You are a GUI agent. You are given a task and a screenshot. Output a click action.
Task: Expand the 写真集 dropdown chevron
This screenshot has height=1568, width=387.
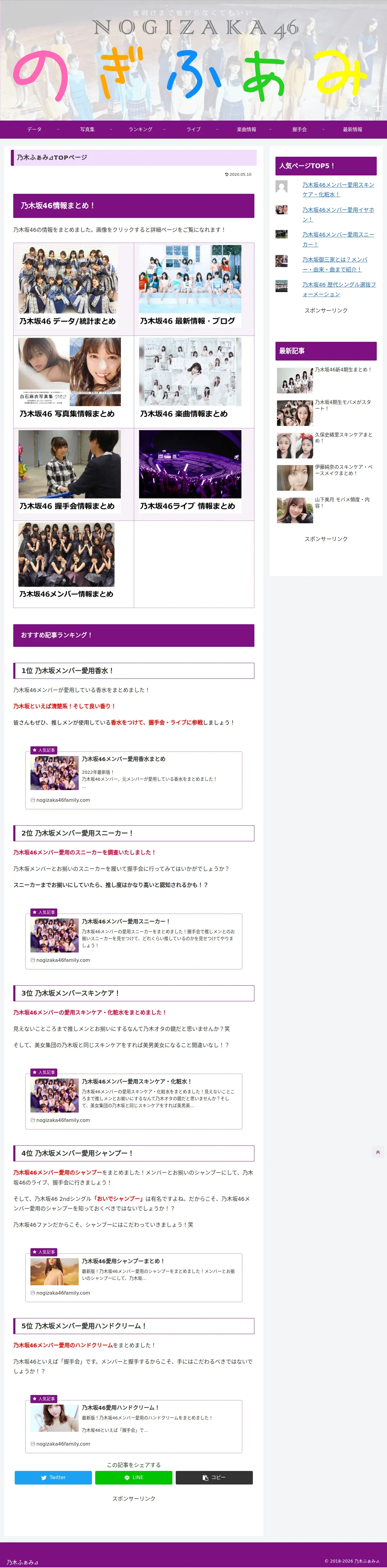(111, 130)
